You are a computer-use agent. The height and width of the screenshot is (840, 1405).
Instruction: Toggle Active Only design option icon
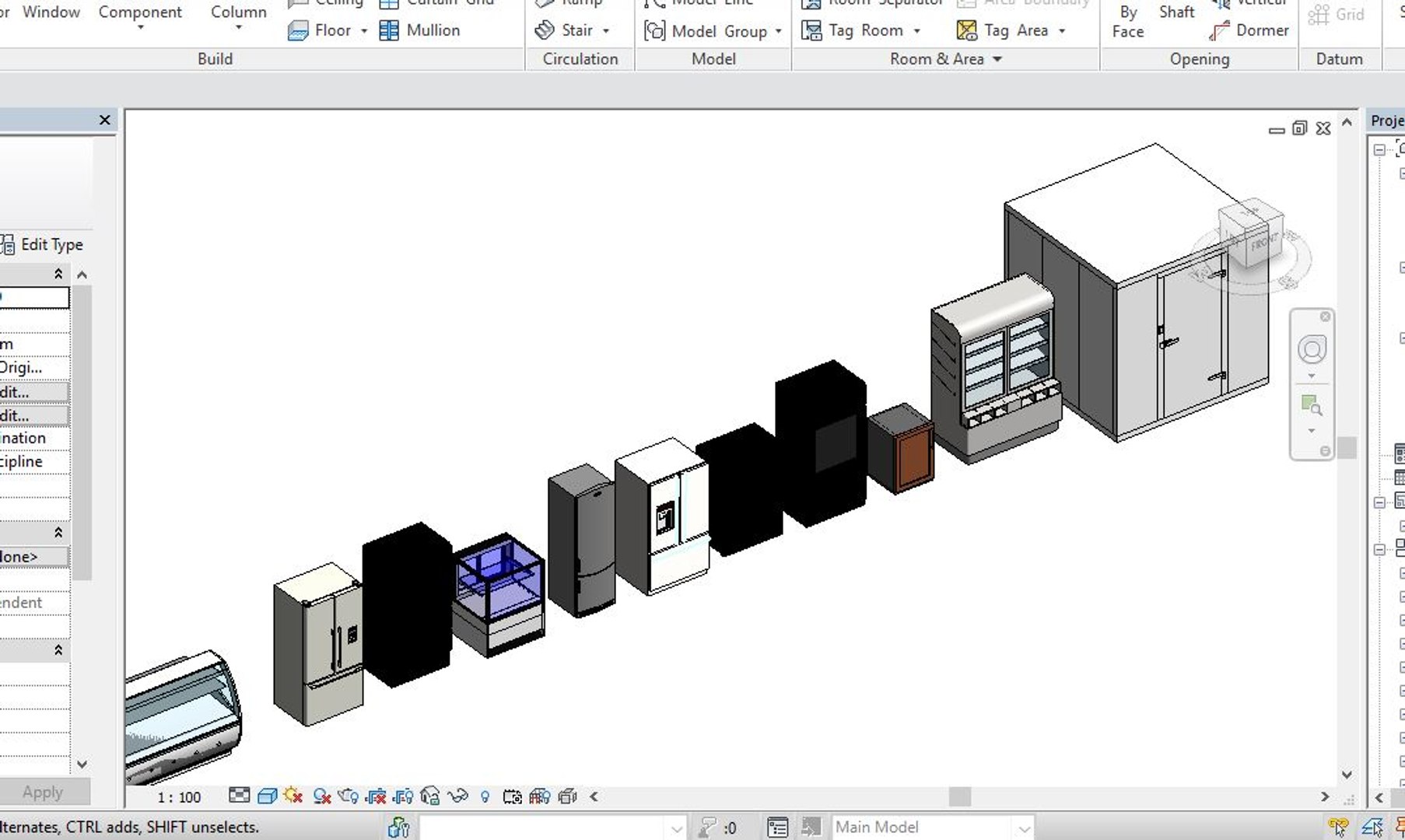pyautogui.click(x=811, y=827)
